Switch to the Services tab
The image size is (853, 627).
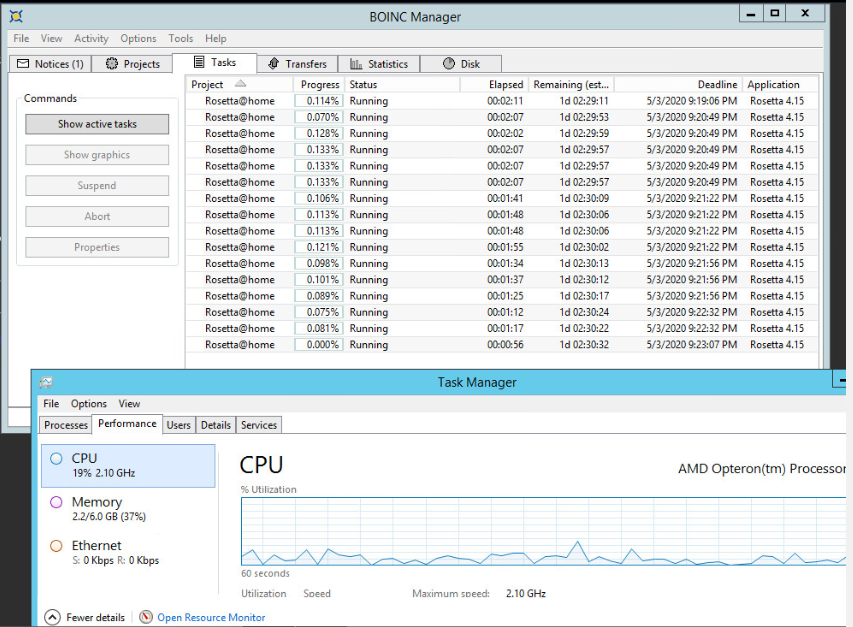pyautogui.click(x=259, y=425)
